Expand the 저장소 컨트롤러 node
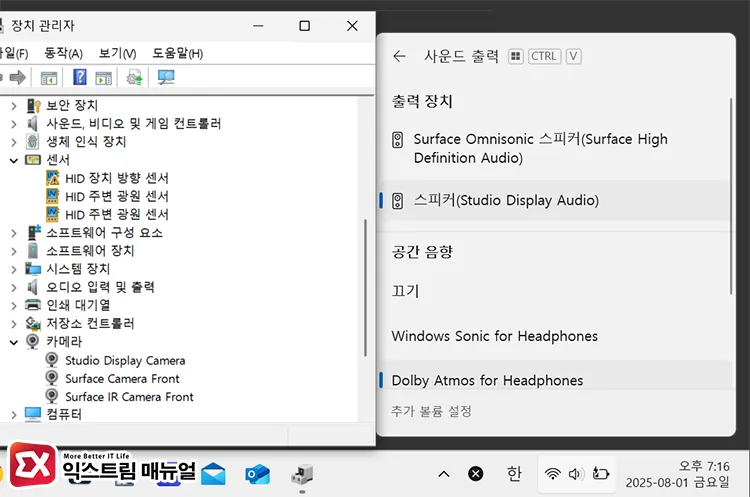 pyautogui.click(x=14, y=324)
